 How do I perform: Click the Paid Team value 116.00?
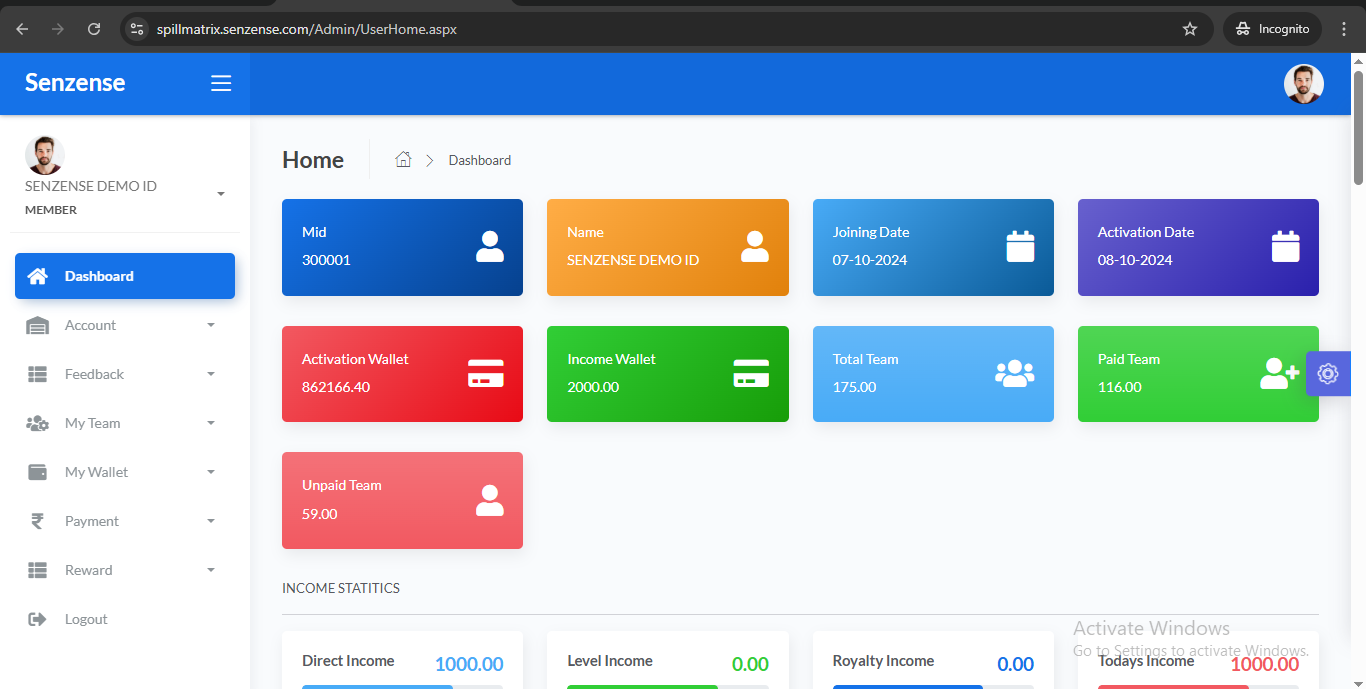pos(1120,387)
